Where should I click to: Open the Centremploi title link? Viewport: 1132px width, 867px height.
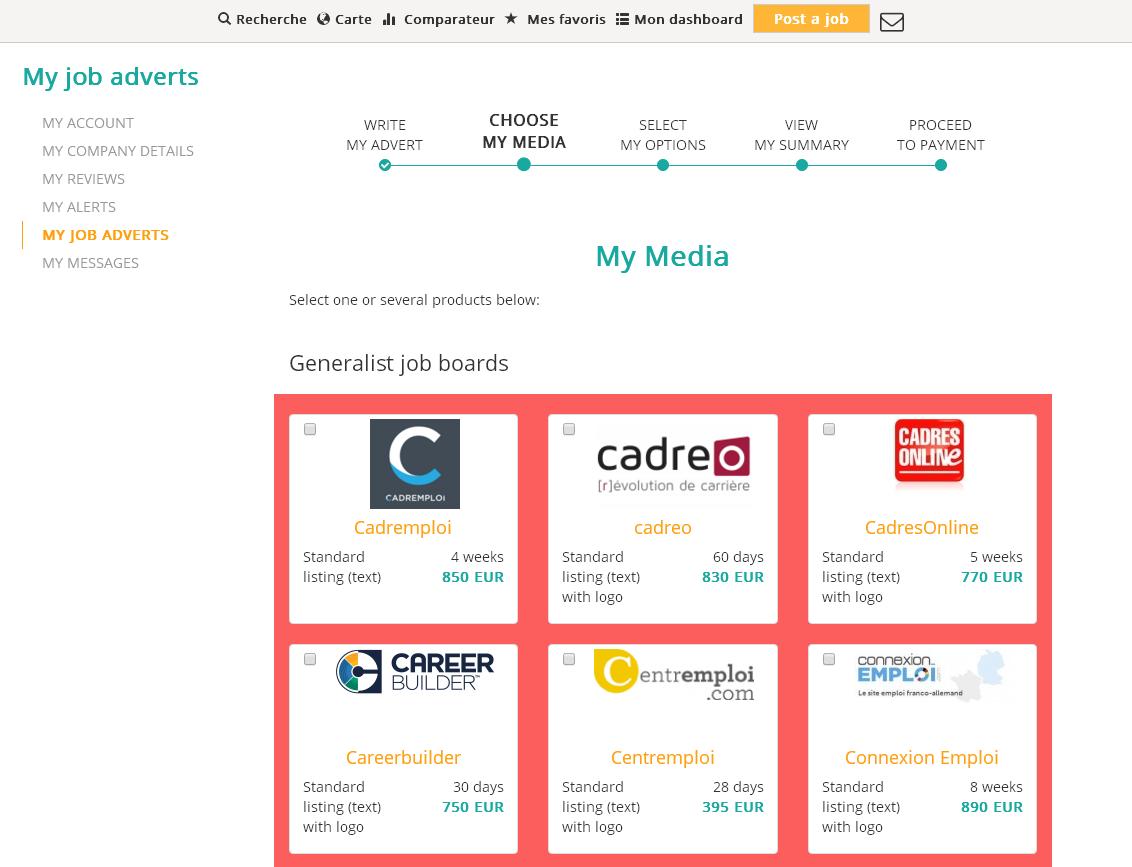point(663,757)
